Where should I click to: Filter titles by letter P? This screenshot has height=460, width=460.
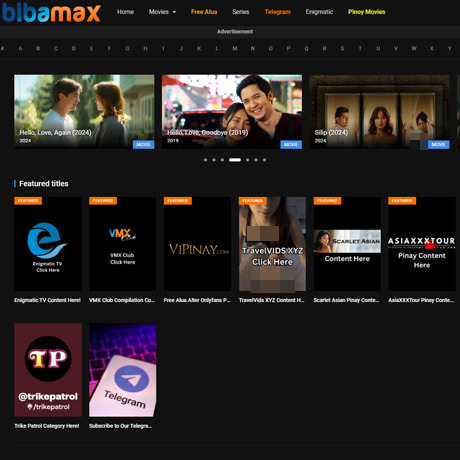tap(288, 49)
